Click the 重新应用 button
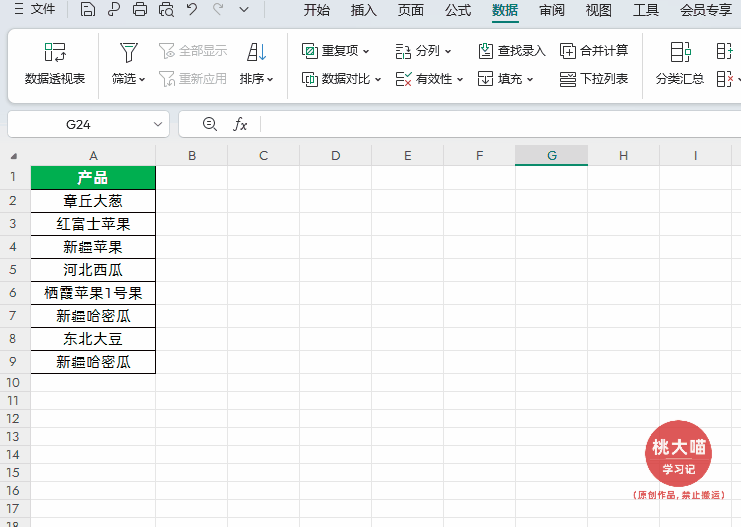Screen dimensions: 741x527 193,78
